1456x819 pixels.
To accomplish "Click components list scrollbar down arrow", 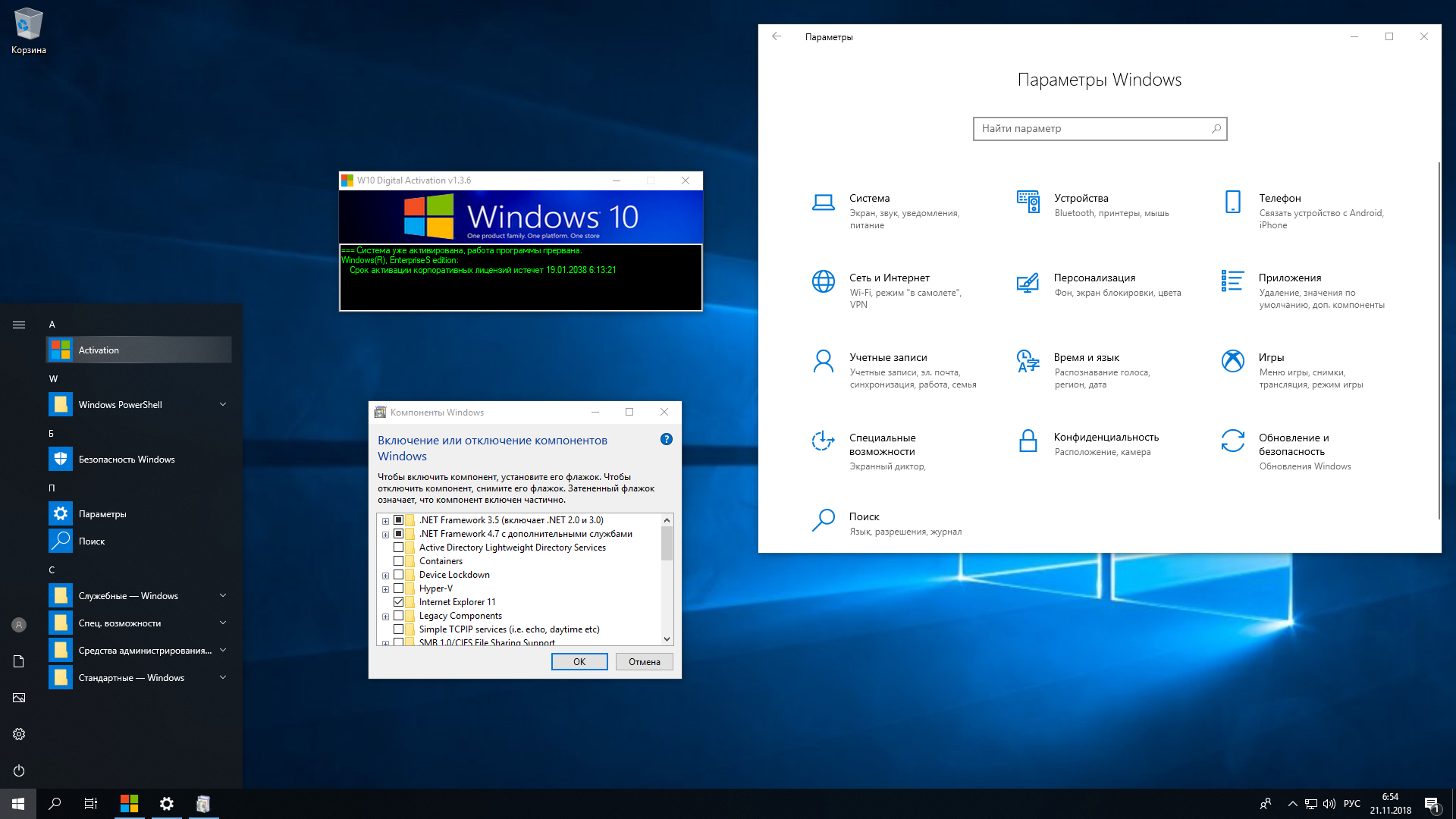I will (x=667, y=639).
